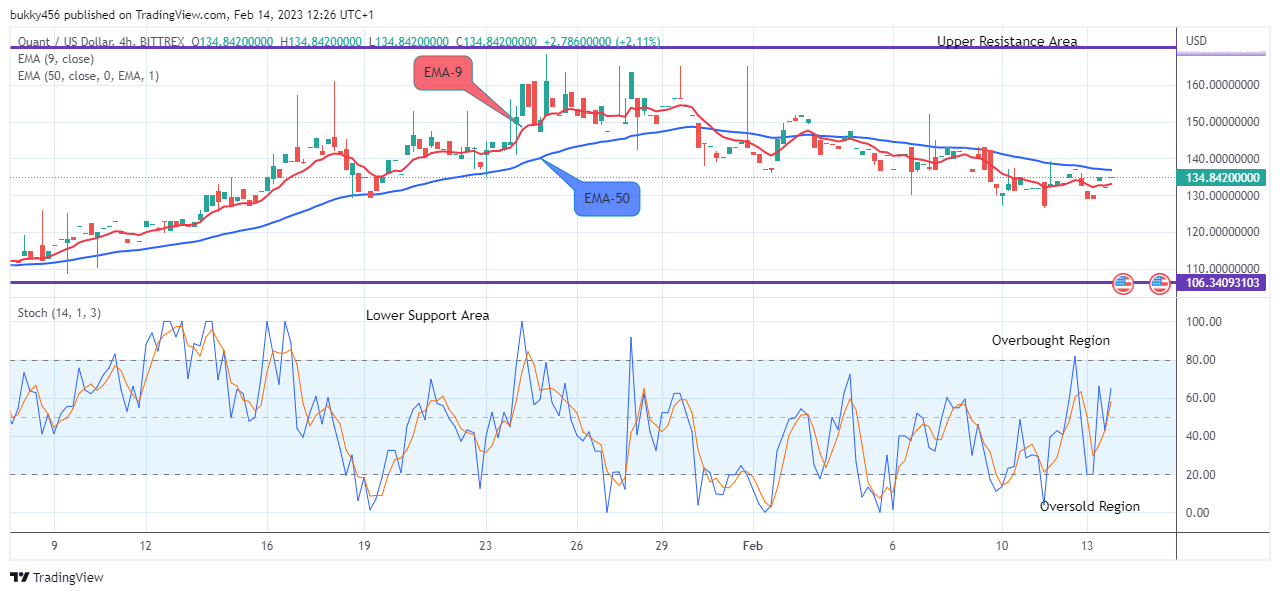The image size is (1280, 595).
Task: Click the USD currency label on price axis
Action: click(1196, 41)
